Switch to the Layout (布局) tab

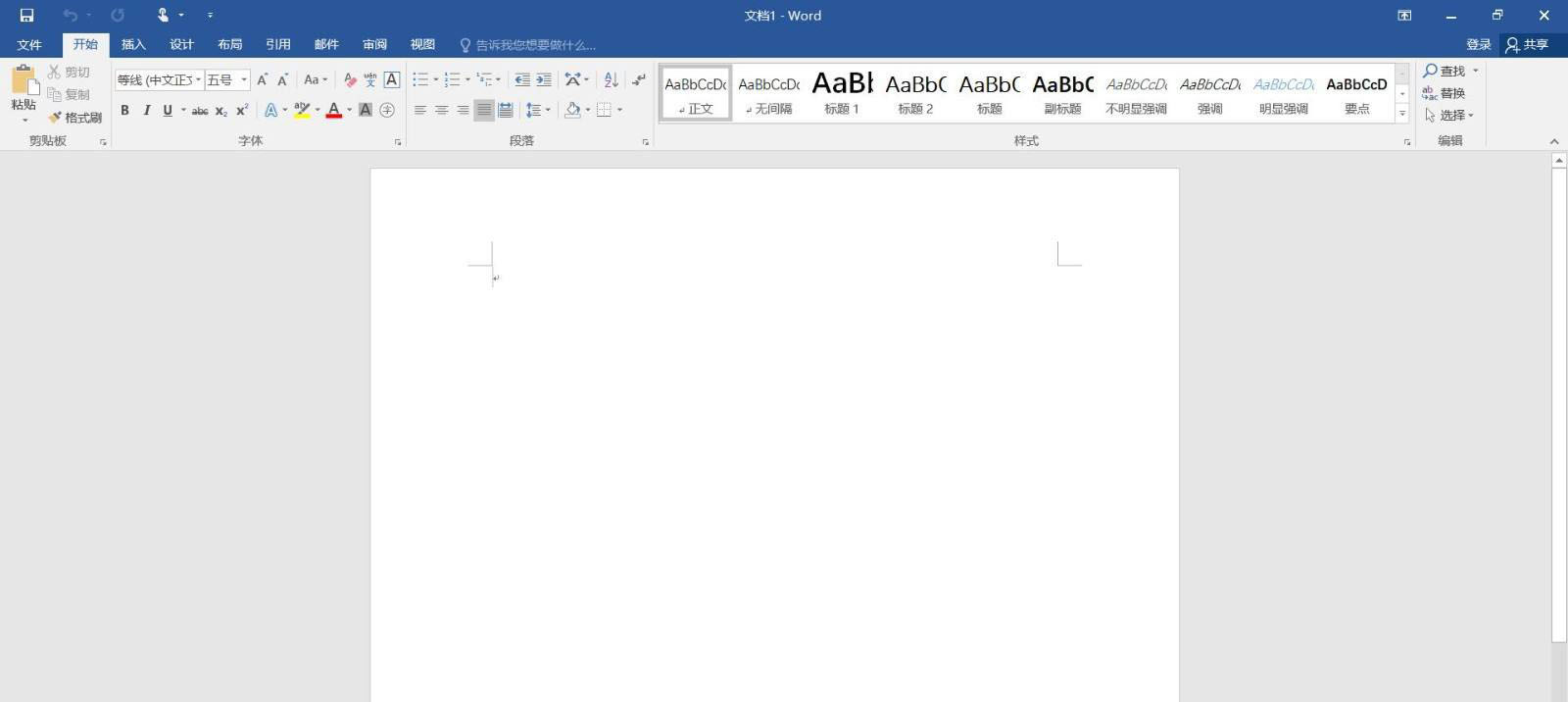tap(229, 44)
